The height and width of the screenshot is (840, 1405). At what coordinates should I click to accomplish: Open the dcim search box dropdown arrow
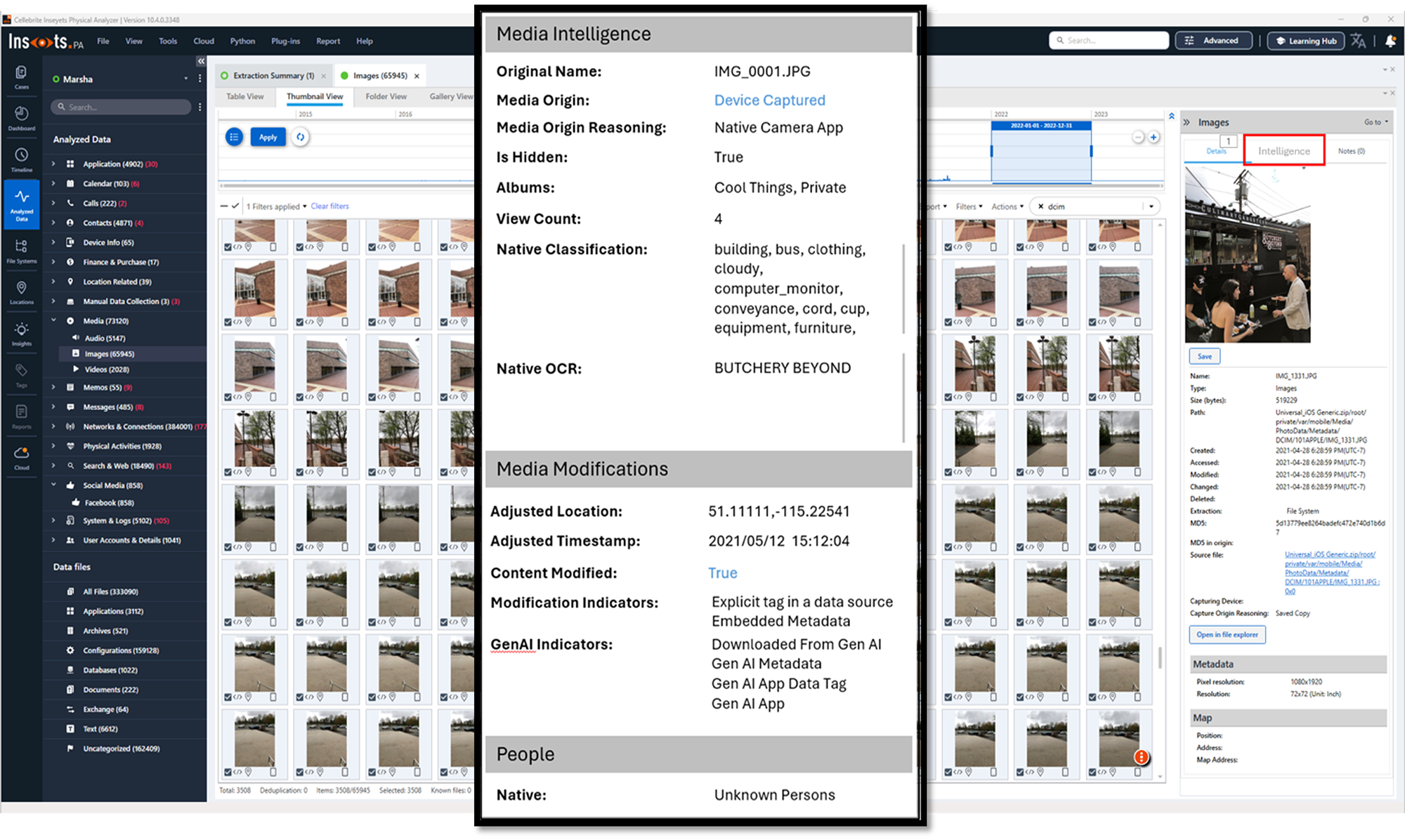1151,206
